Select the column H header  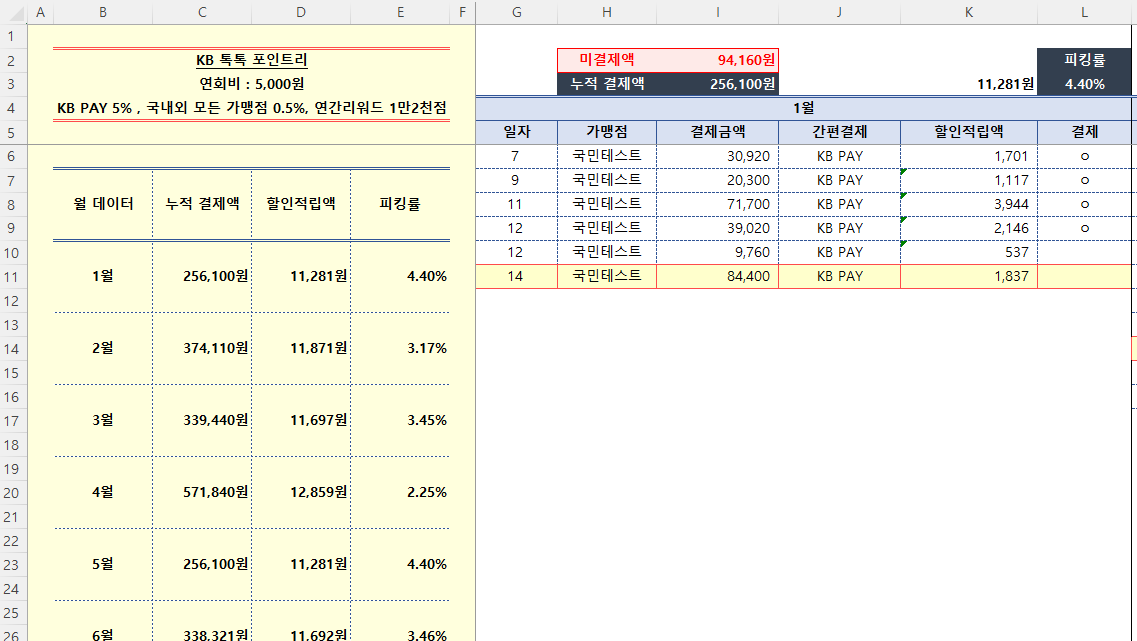tap(607, 12)
